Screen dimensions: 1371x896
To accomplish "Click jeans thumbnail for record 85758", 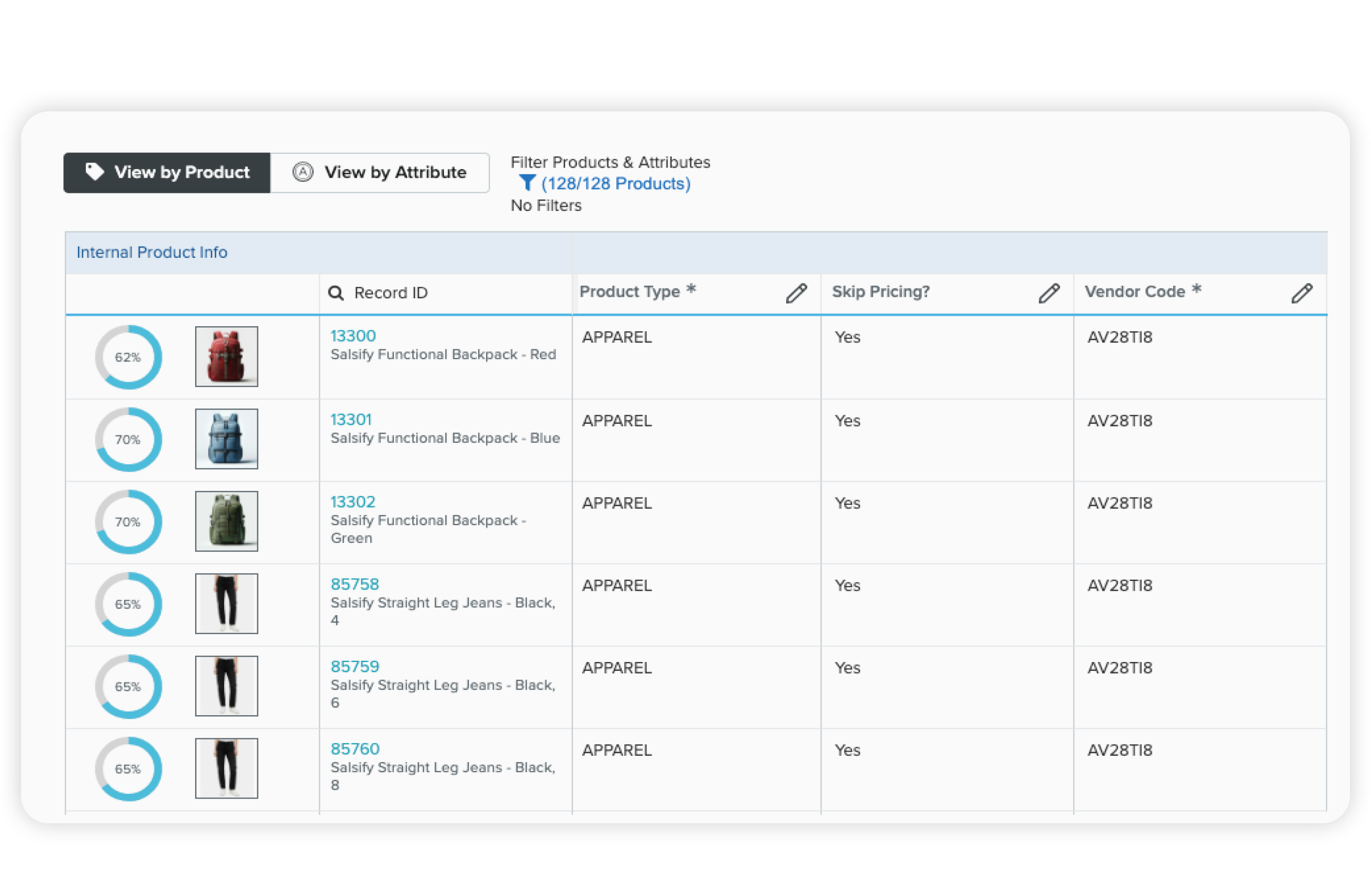I will (226, 603).
